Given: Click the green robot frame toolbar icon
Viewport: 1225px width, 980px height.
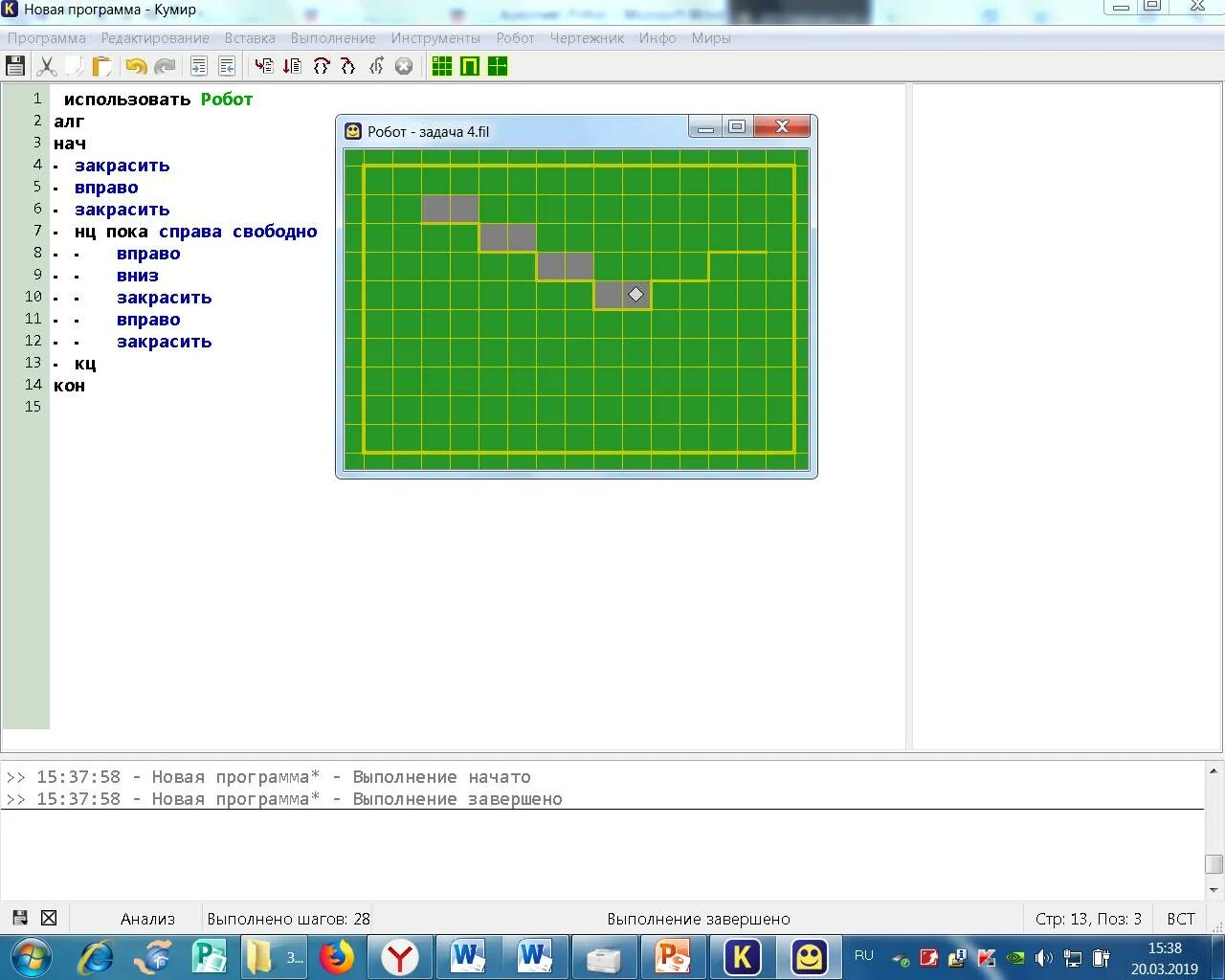Looking at the screenshot, I should [470, 66].
